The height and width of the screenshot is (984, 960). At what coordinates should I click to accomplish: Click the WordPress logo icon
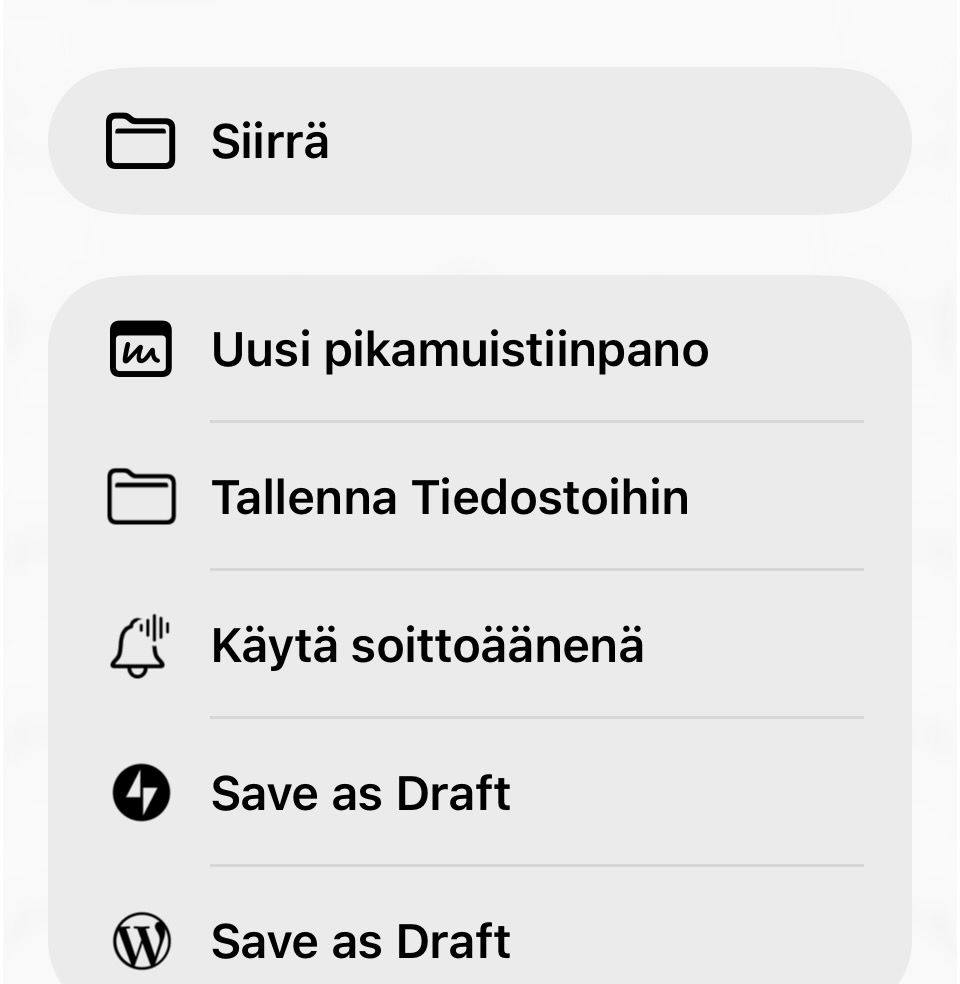coord(140,940)
